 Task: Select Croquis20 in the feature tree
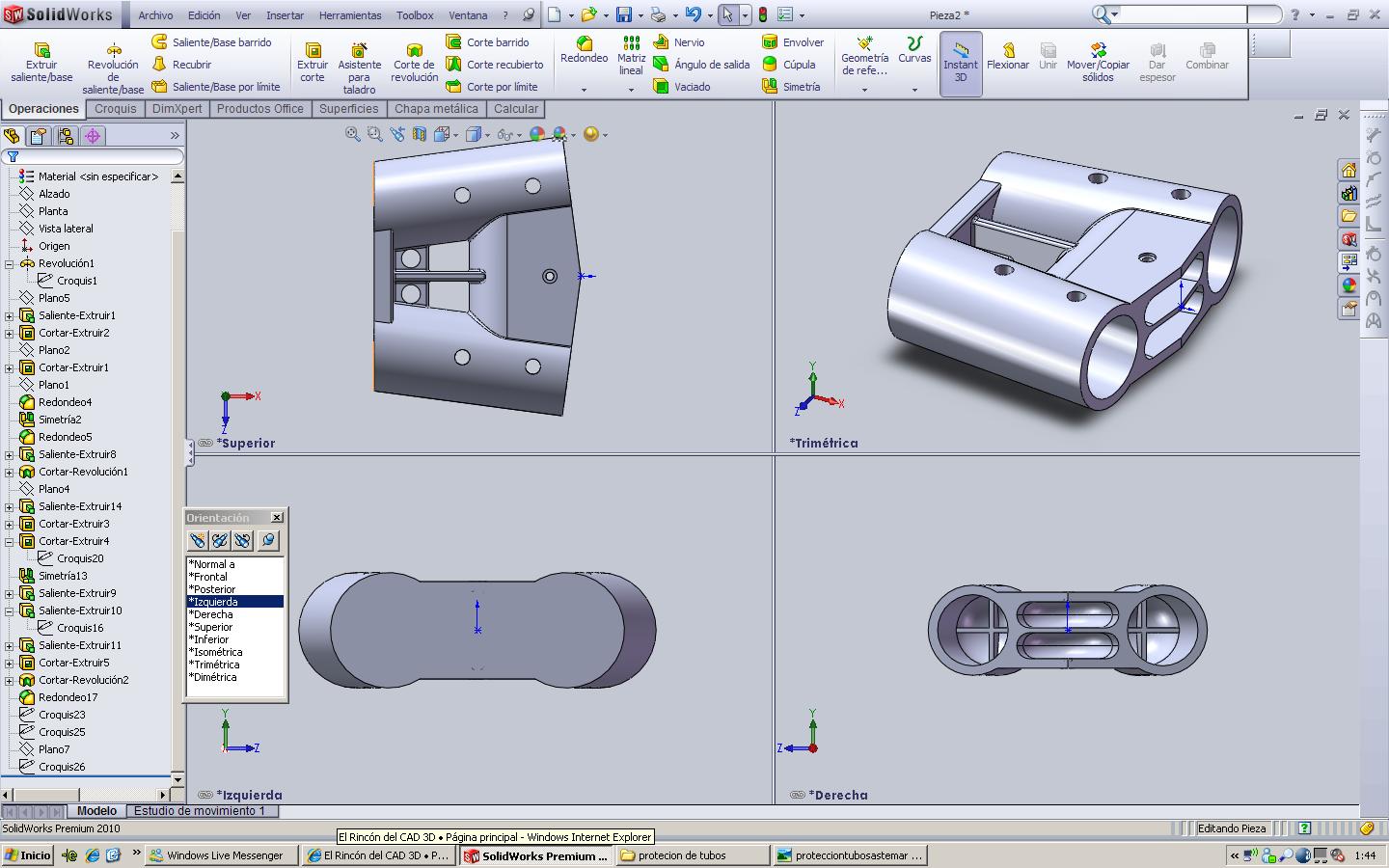click(80, 558)
